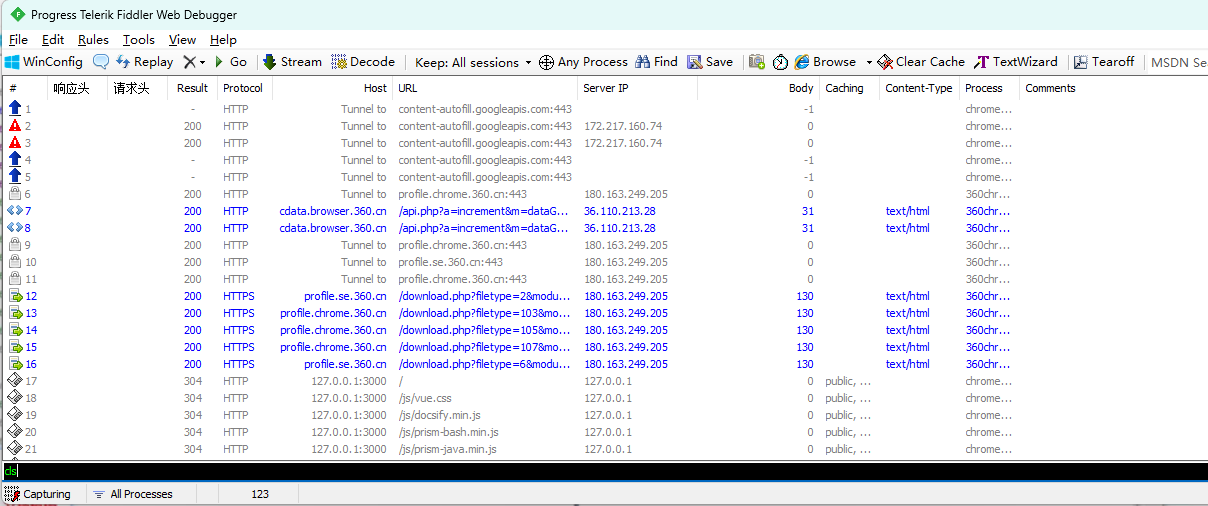
Task: Sort by the Host column header
Action: [332, 88]
